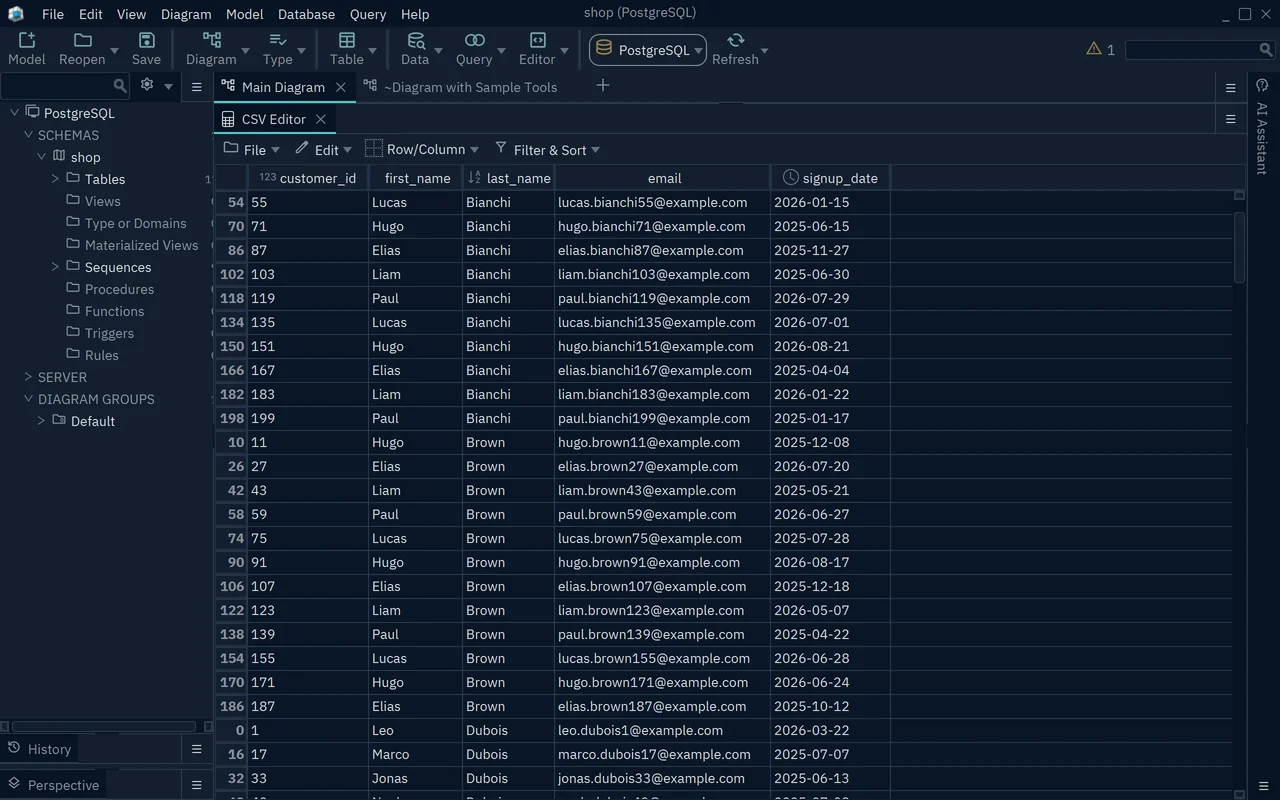Open the Editor toolbar tool
The height and width of the screenshot is (800, 1280).
click(537, 40)
